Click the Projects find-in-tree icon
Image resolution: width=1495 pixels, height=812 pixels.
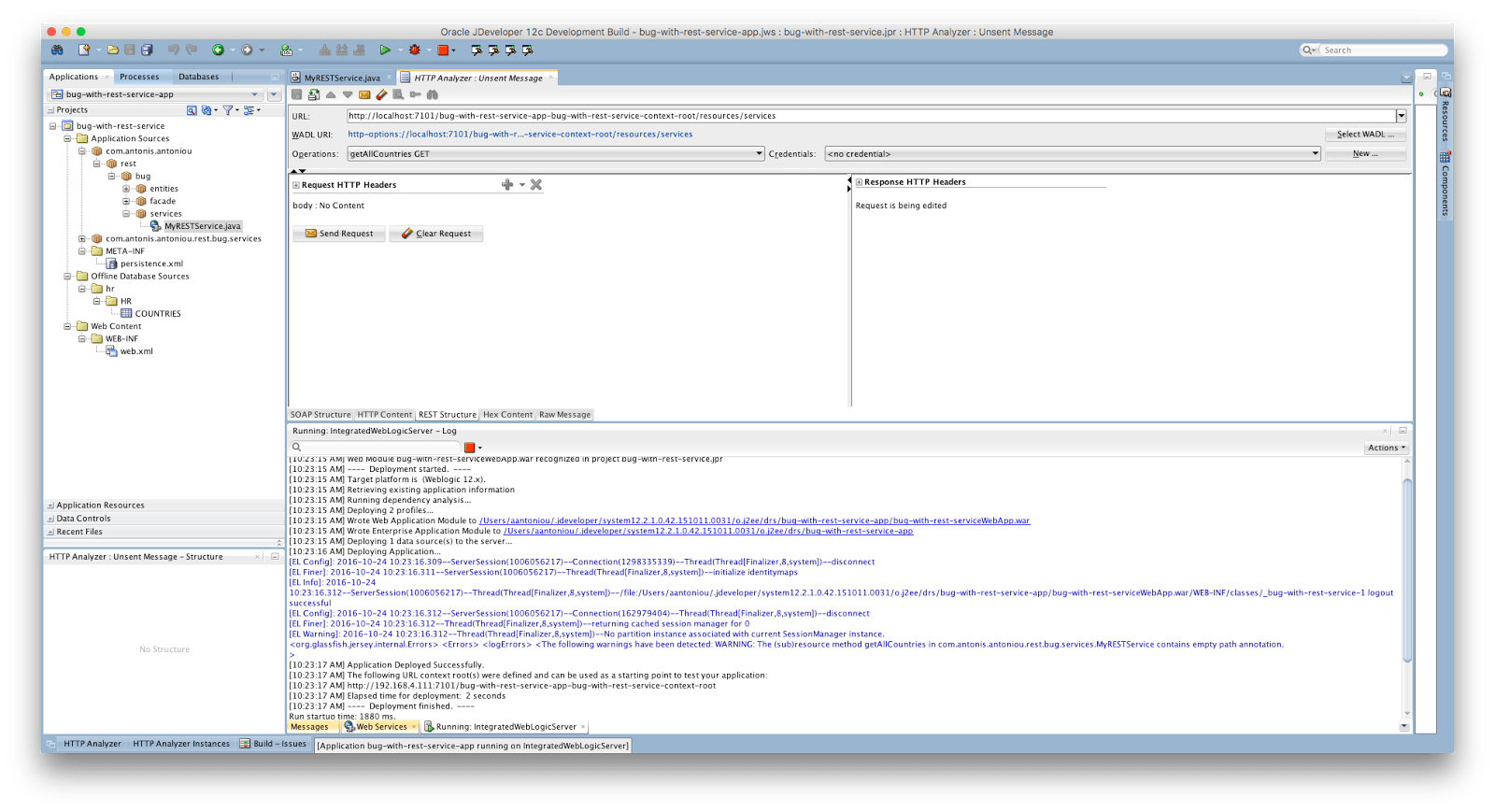tap(192, 110)
